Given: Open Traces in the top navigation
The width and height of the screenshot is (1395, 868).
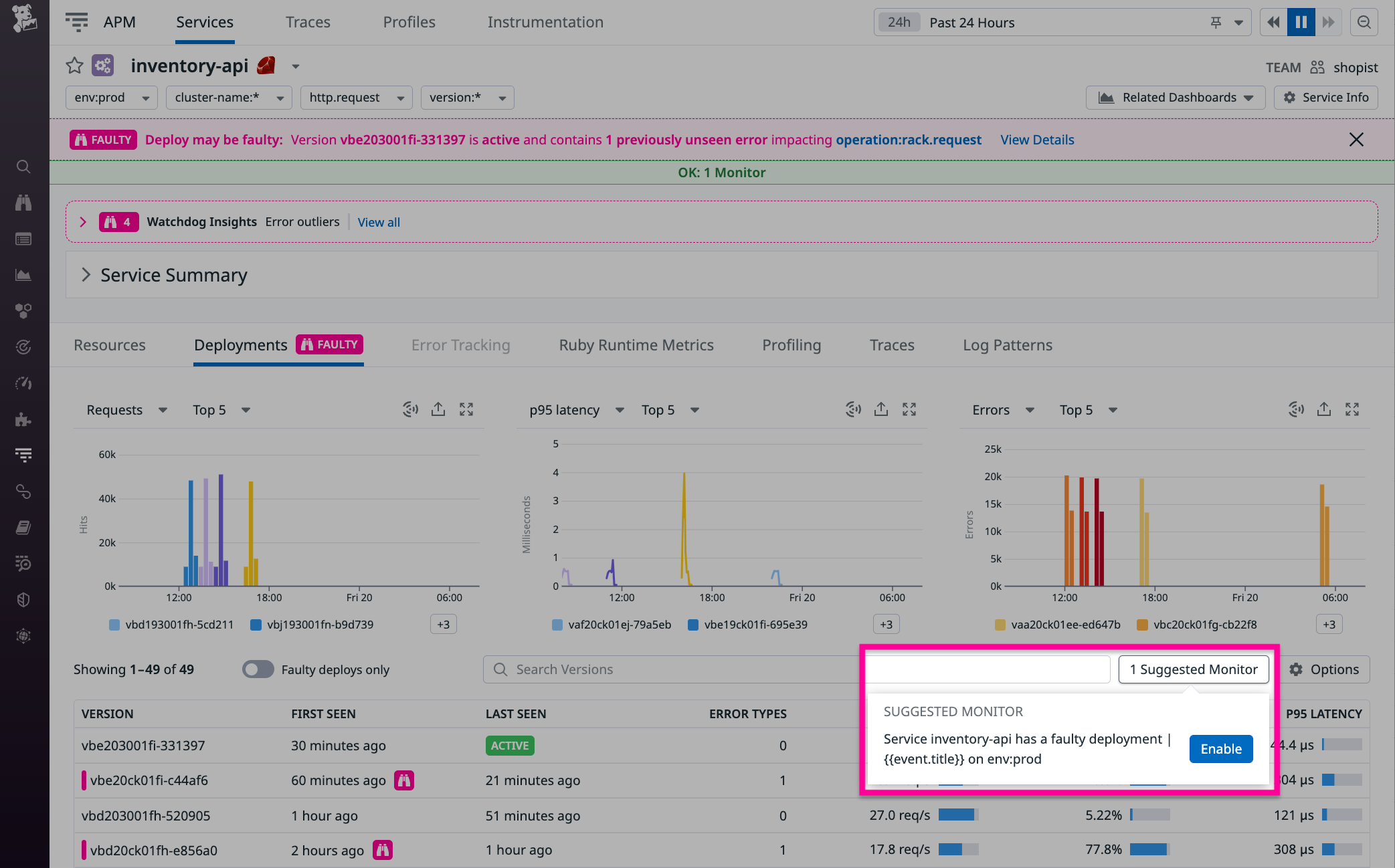Looking at the screenshot, I should [308, 21].
